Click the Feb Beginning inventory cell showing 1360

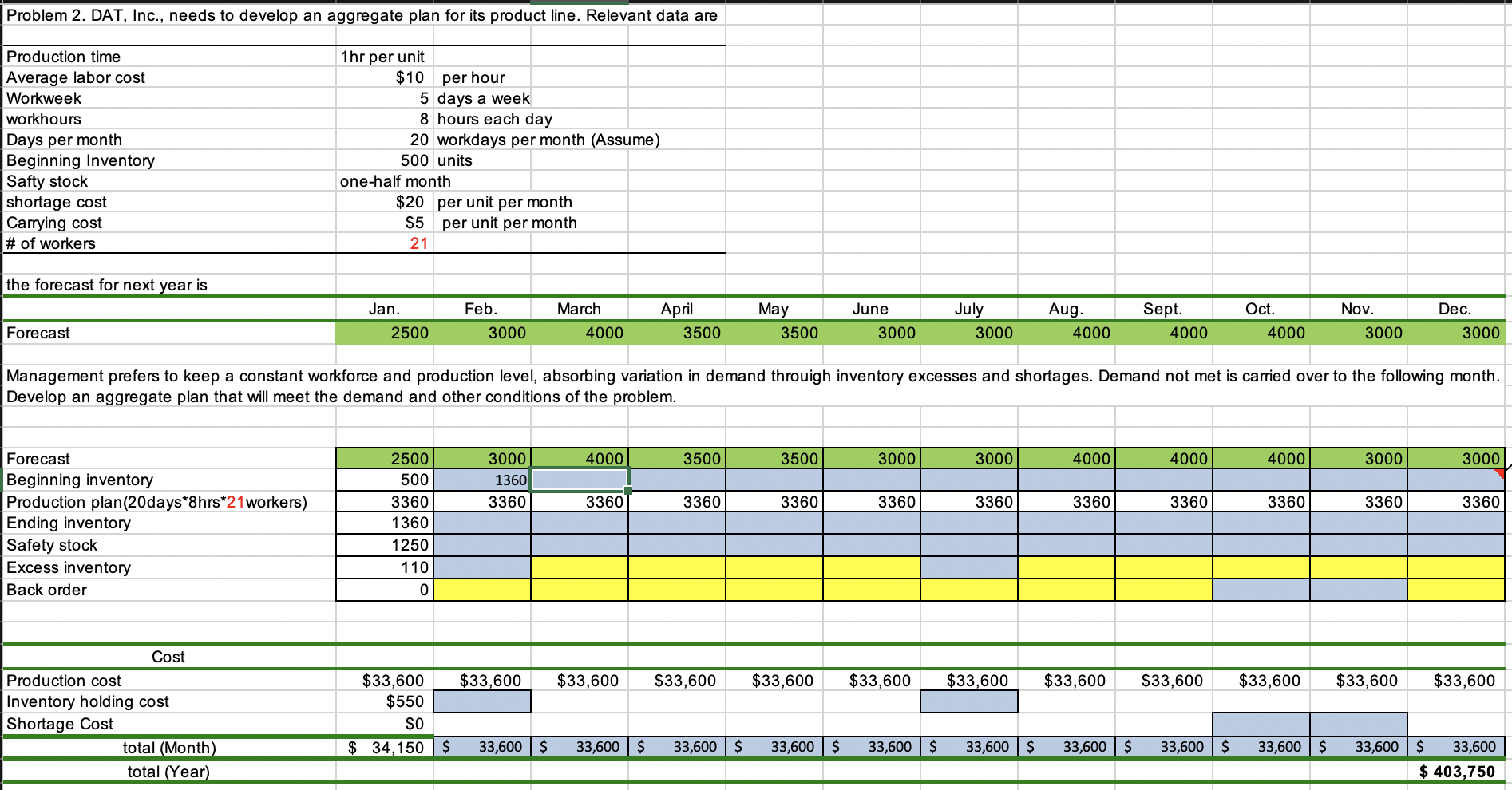tap(482, 480)
